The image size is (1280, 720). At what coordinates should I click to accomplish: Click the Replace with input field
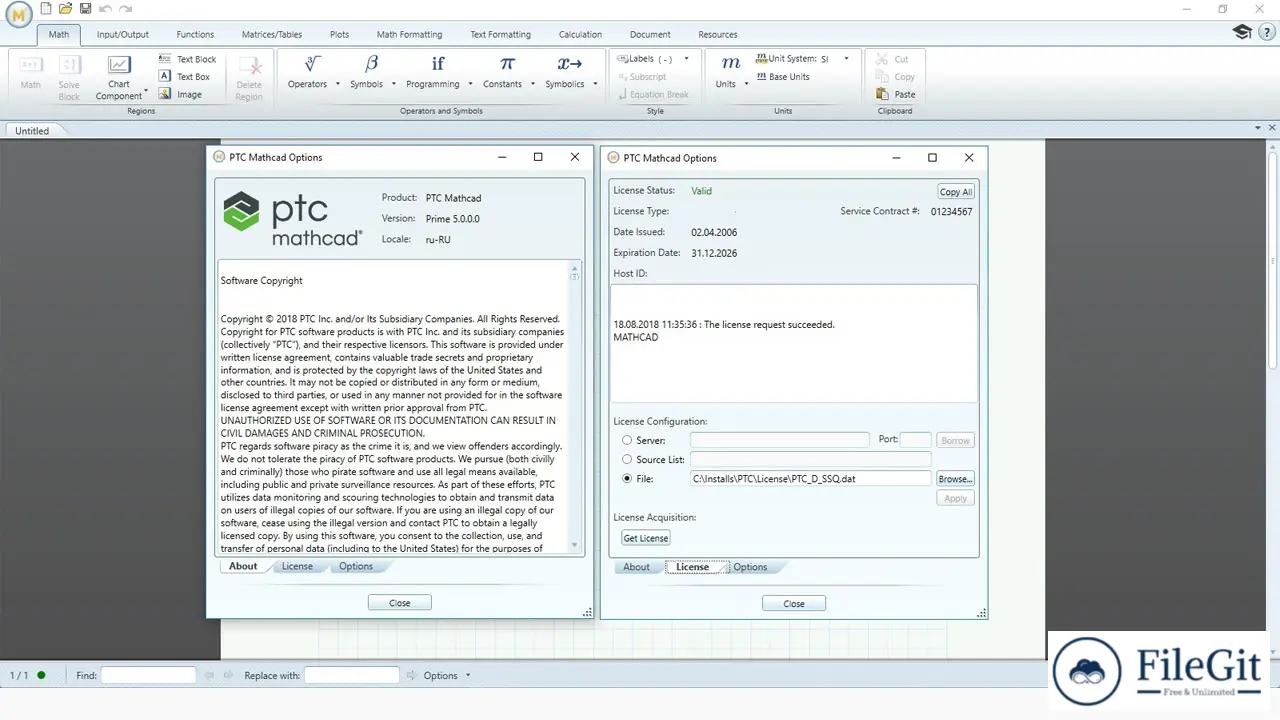(352, 676)
